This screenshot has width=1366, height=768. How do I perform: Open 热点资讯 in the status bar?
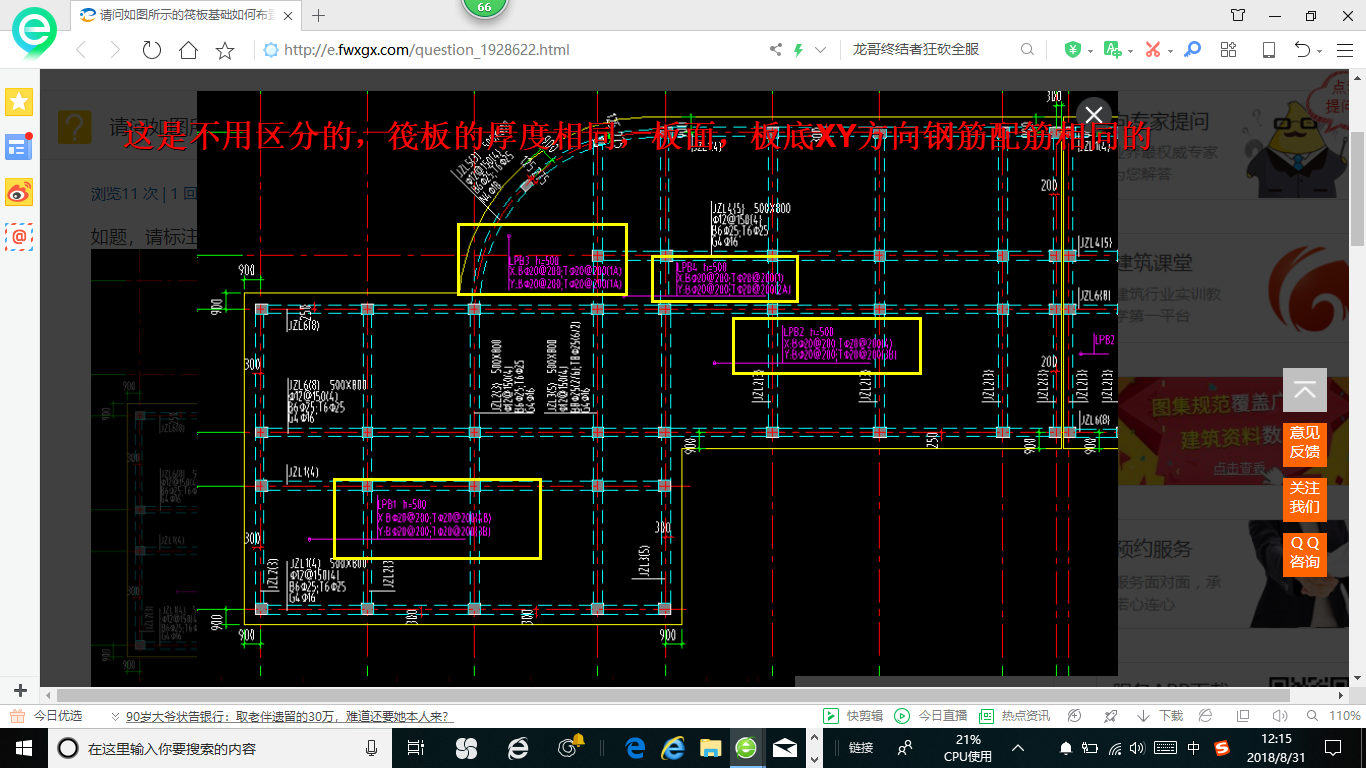click(1014, 716)
